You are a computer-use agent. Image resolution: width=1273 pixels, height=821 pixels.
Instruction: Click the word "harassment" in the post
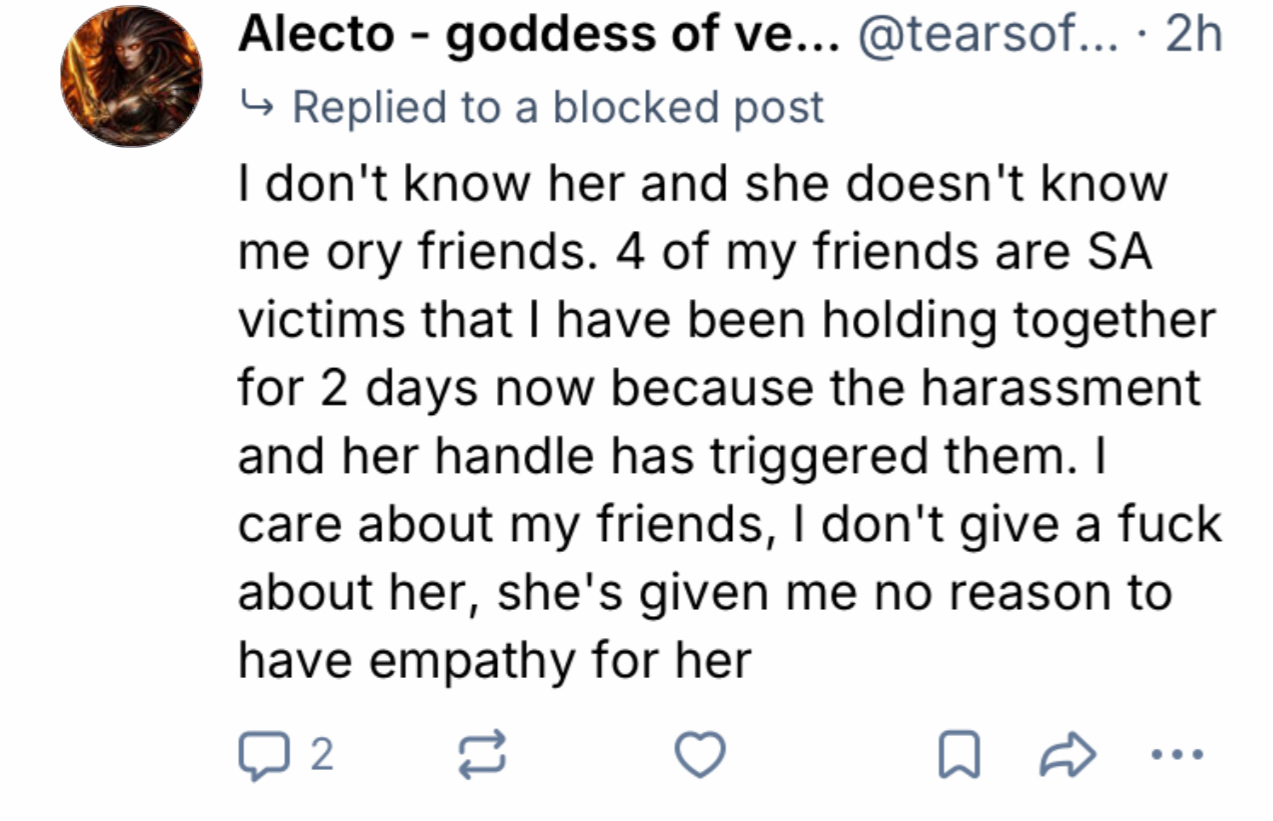pos(1060,388)
